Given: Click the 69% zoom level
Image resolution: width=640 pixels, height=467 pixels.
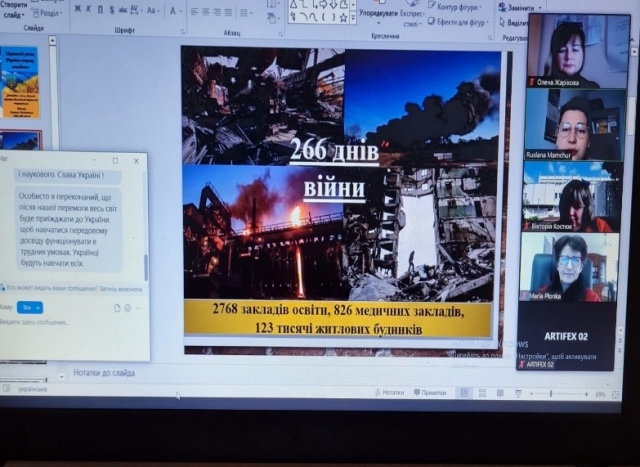Looking at the screenshot, I should click(x=600, y=395).
